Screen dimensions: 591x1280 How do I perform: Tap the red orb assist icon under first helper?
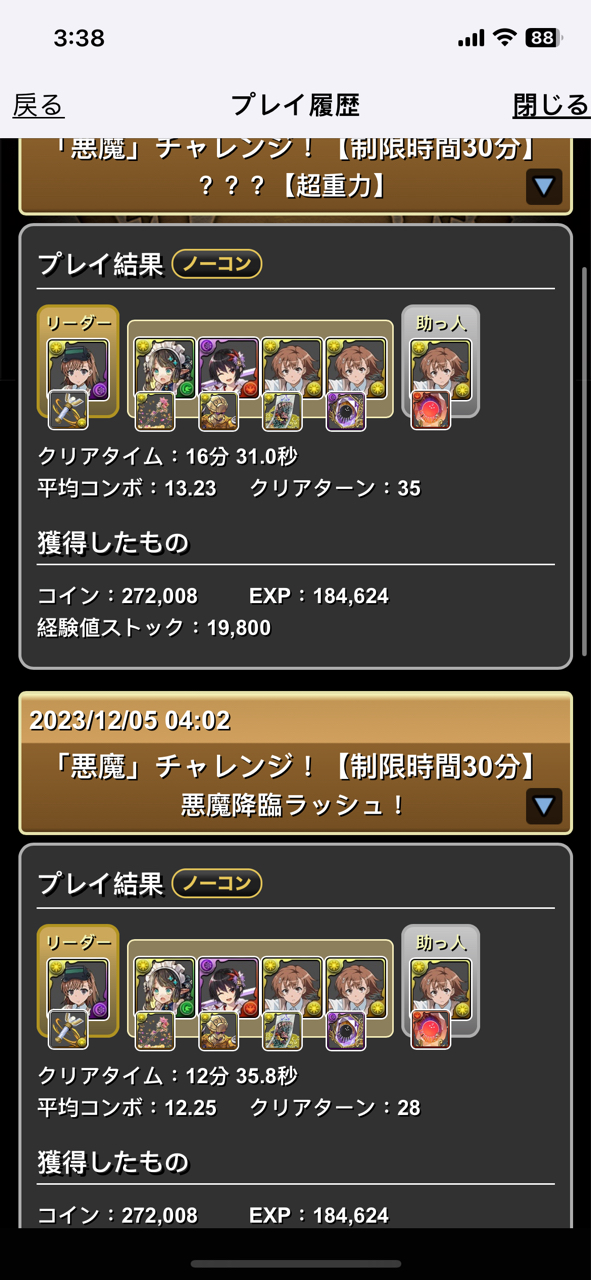pyautogui.click(x=430, y=410)
